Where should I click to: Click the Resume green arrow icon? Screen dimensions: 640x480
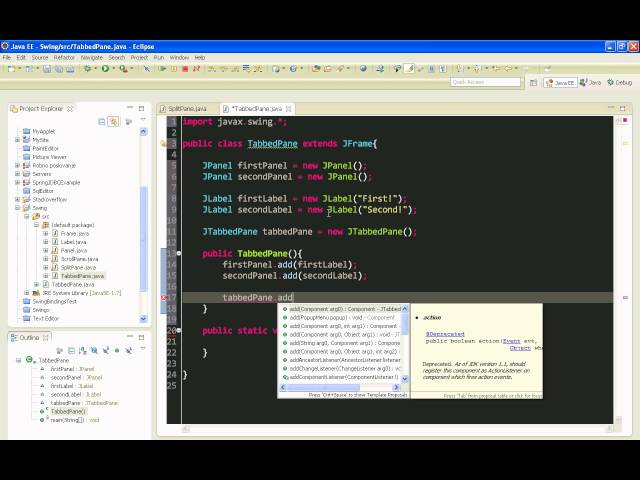[x=163, y=69]
